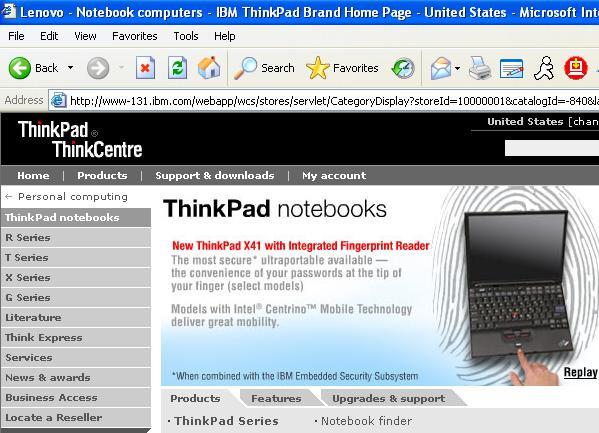
Task: Open the Favorites star toolbar button
Action: (x=342, y=68)
